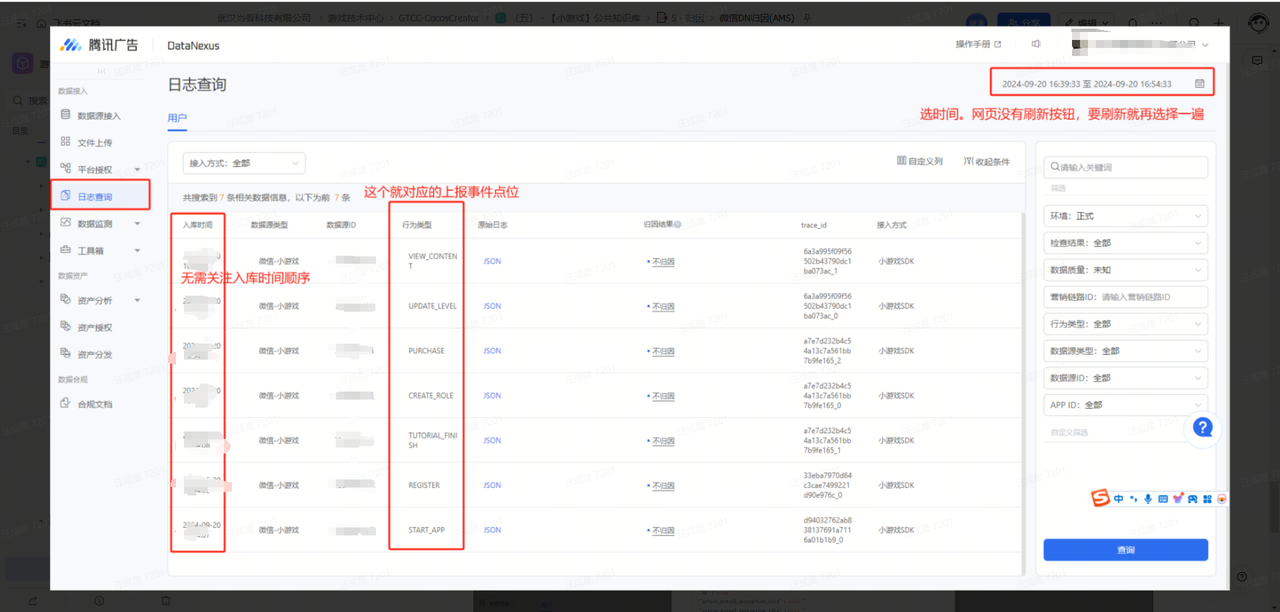Click the speaker notification icon in header
Viewport: 1280px width, 612px height.
tap(1036, 44)
